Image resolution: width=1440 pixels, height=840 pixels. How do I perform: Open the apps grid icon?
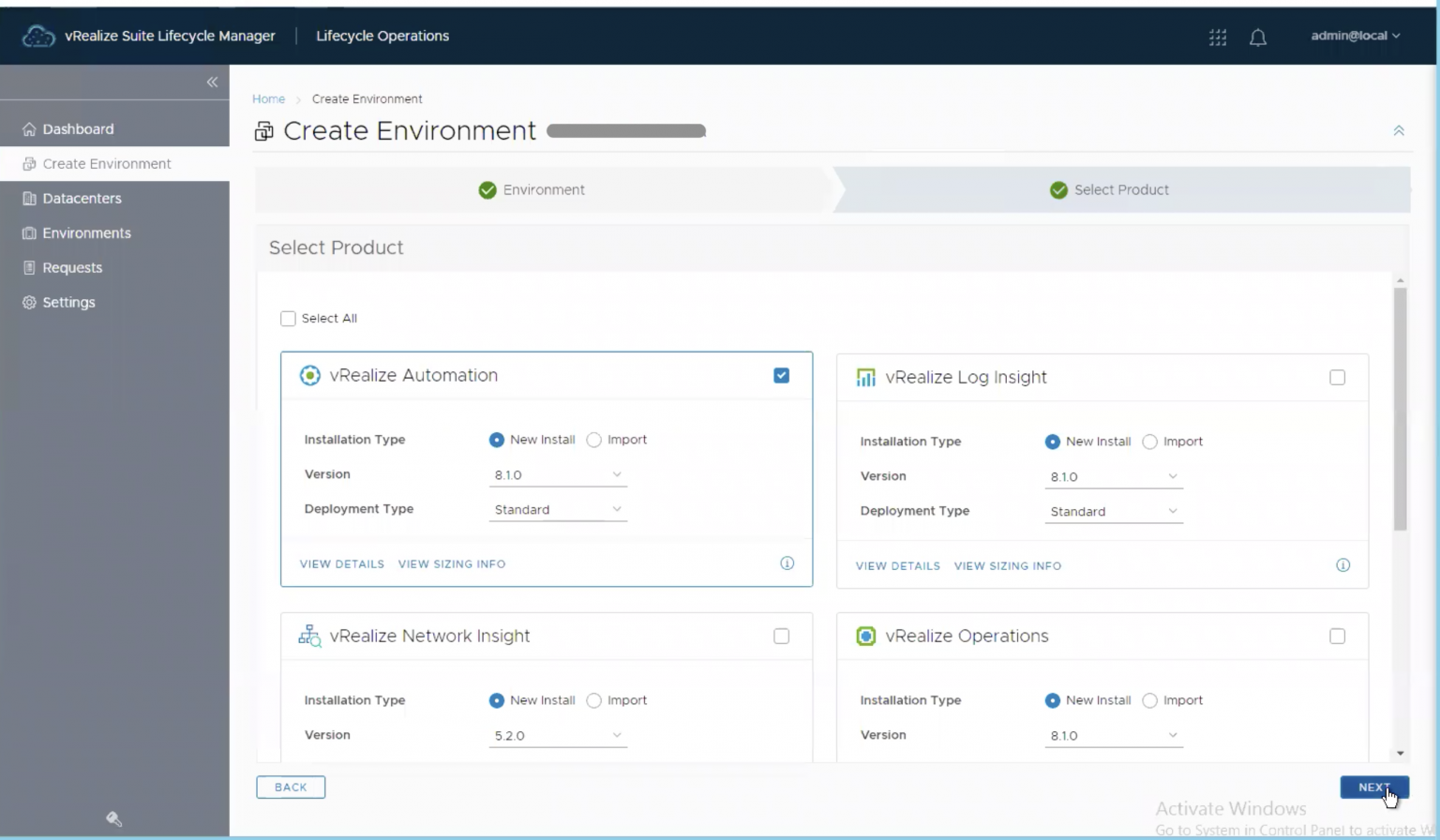coord(1218,37)
